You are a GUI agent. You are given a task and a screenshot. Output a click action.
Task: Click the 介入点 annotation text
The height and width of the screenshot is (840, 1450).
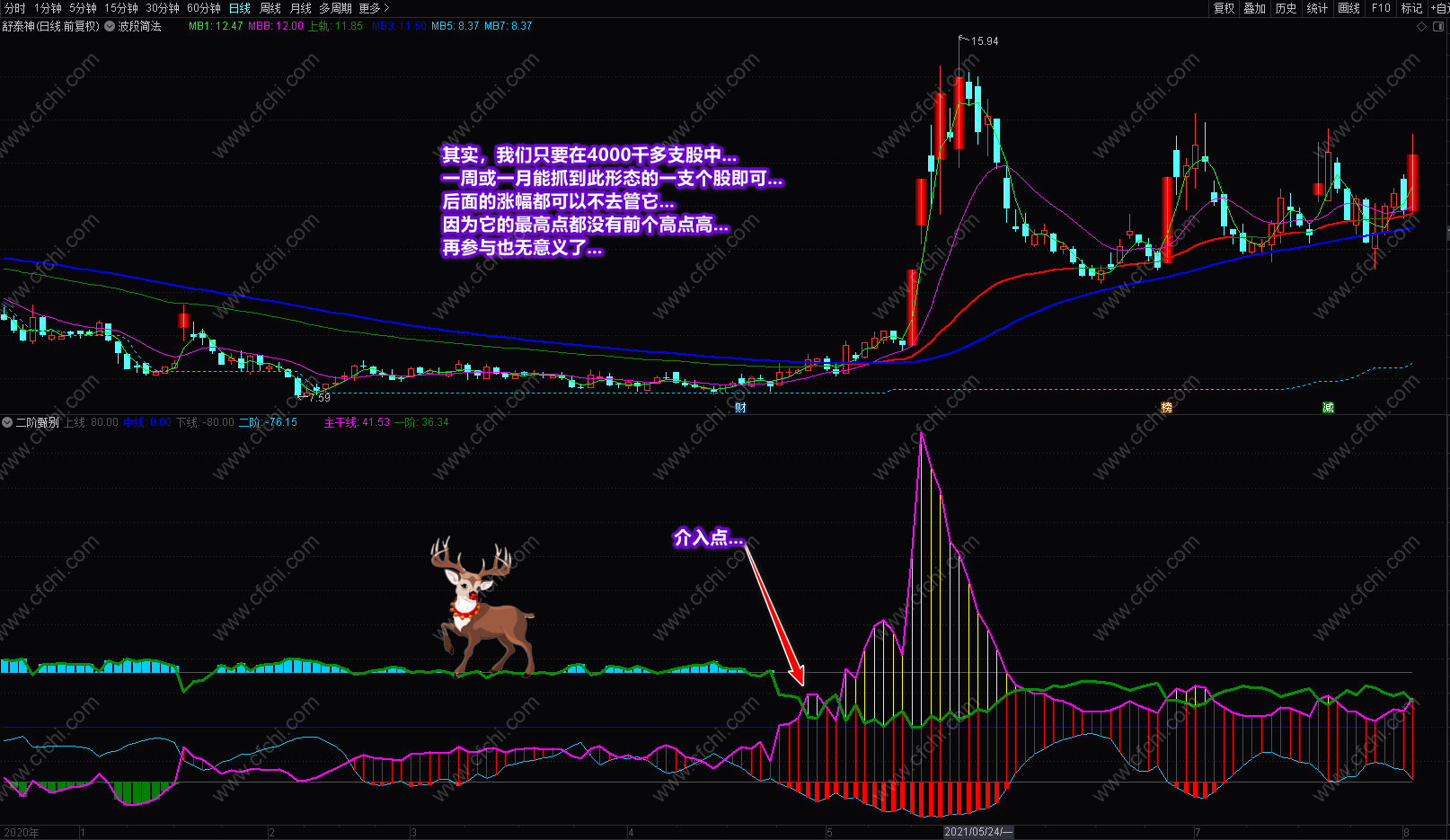[708, 538]
